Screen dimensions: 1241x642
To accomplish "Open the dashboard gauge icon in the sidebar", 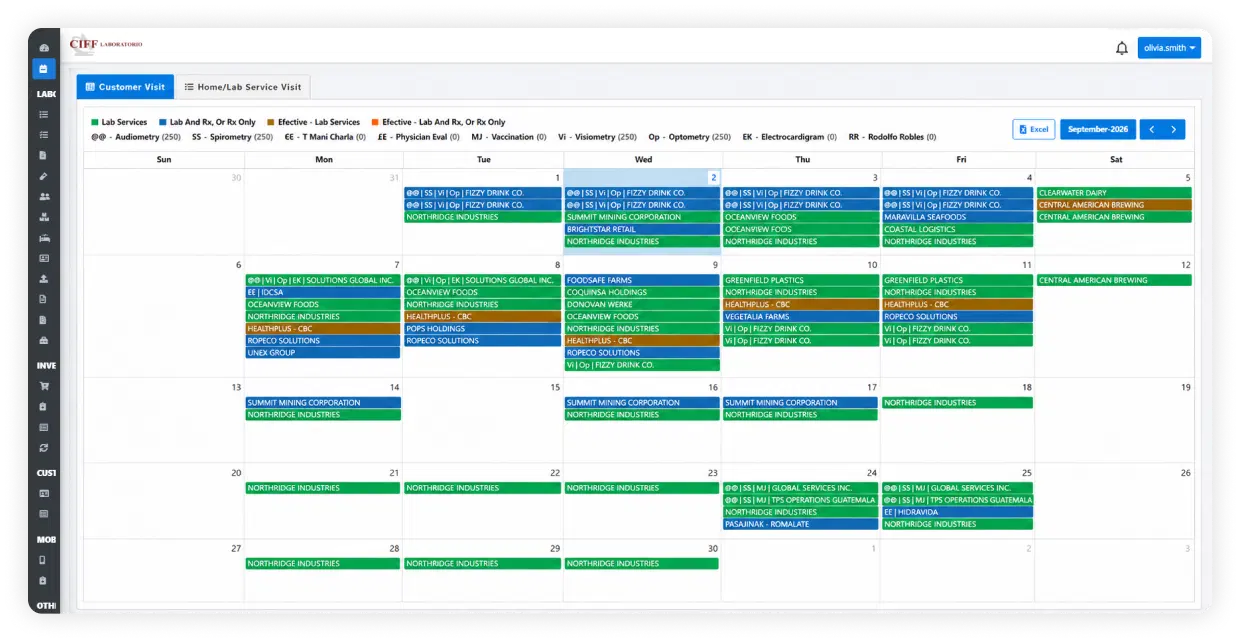I will [x=43, y=48].
